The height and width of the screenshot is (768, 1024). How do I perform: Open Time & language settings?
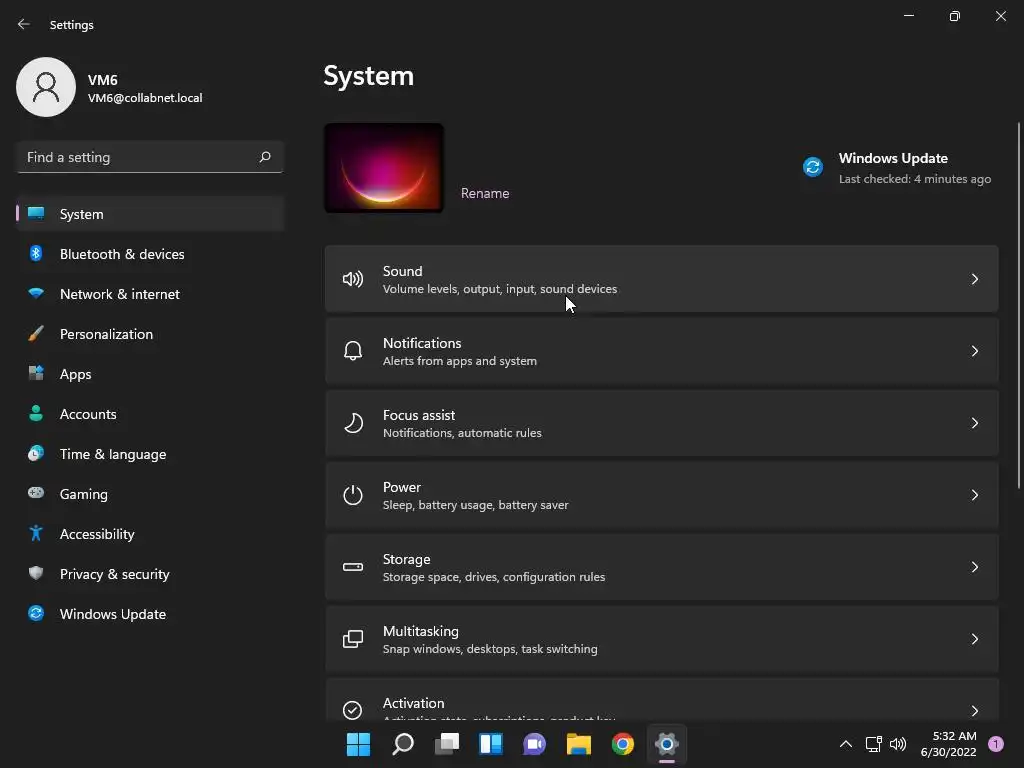(x=150, y=454)
